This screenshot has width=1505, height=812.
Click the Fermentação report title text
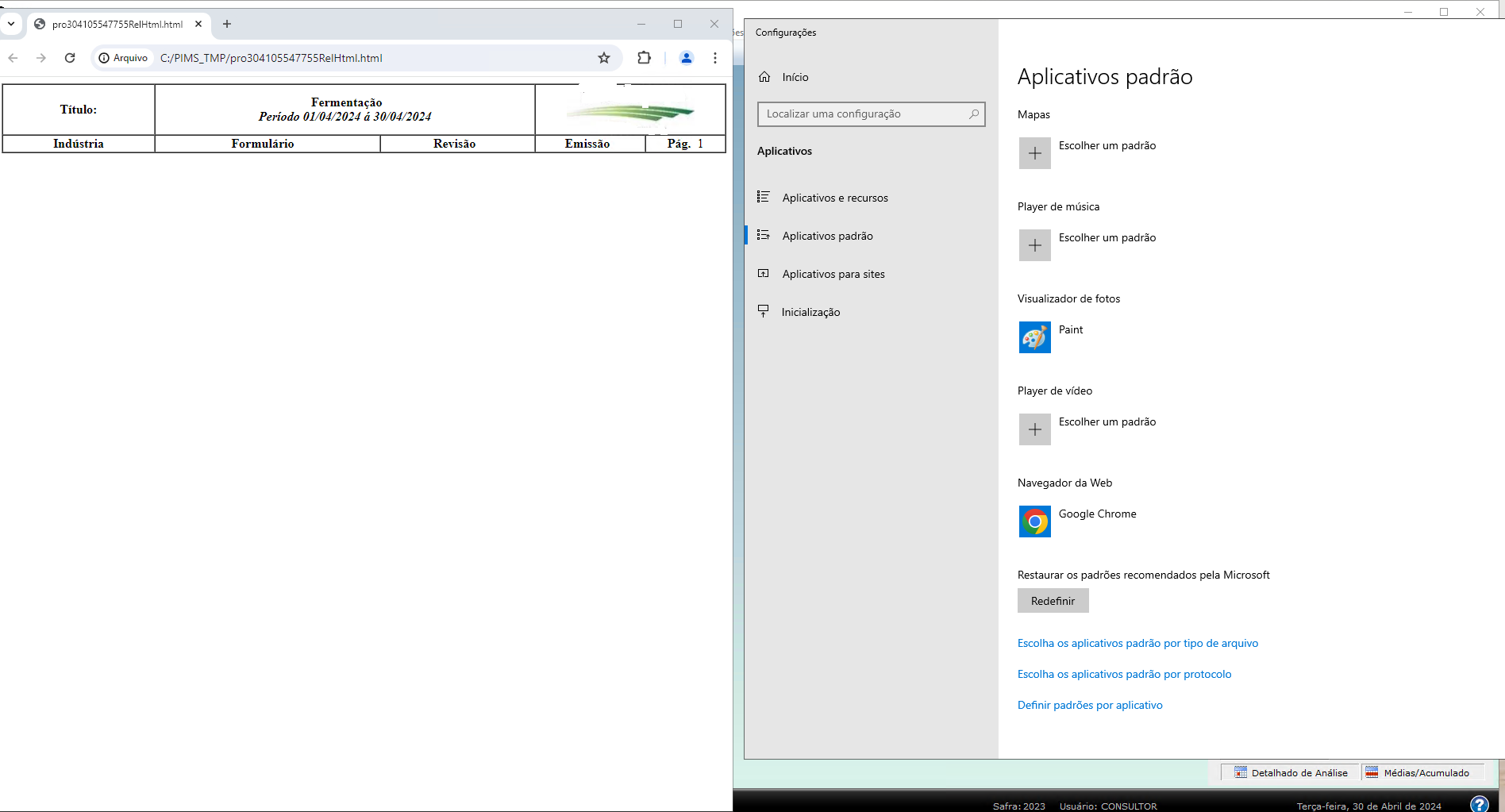tap(346, 102)
